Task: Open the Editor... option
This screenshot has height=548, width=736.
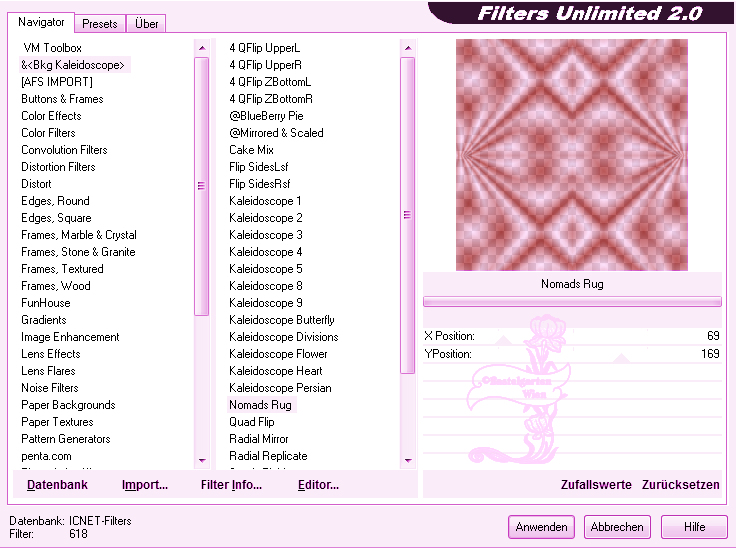Action: tap(318, 485)
